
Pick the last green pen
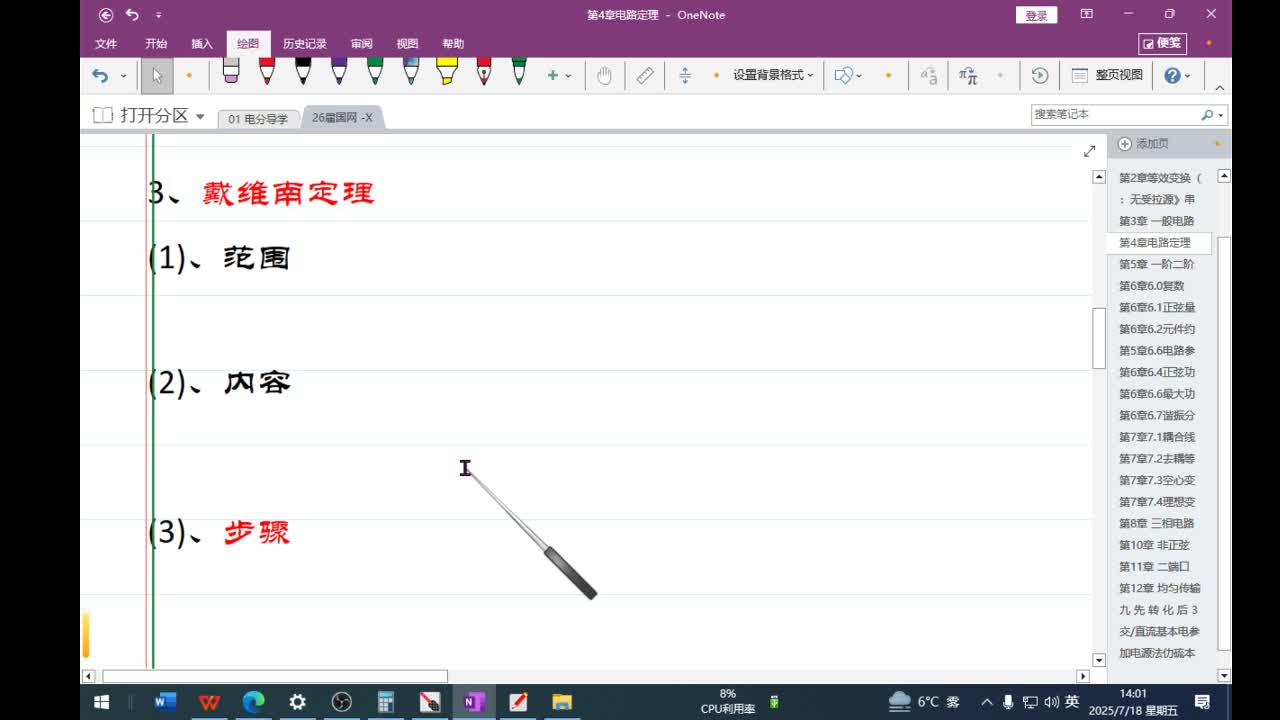pos(519,72)
